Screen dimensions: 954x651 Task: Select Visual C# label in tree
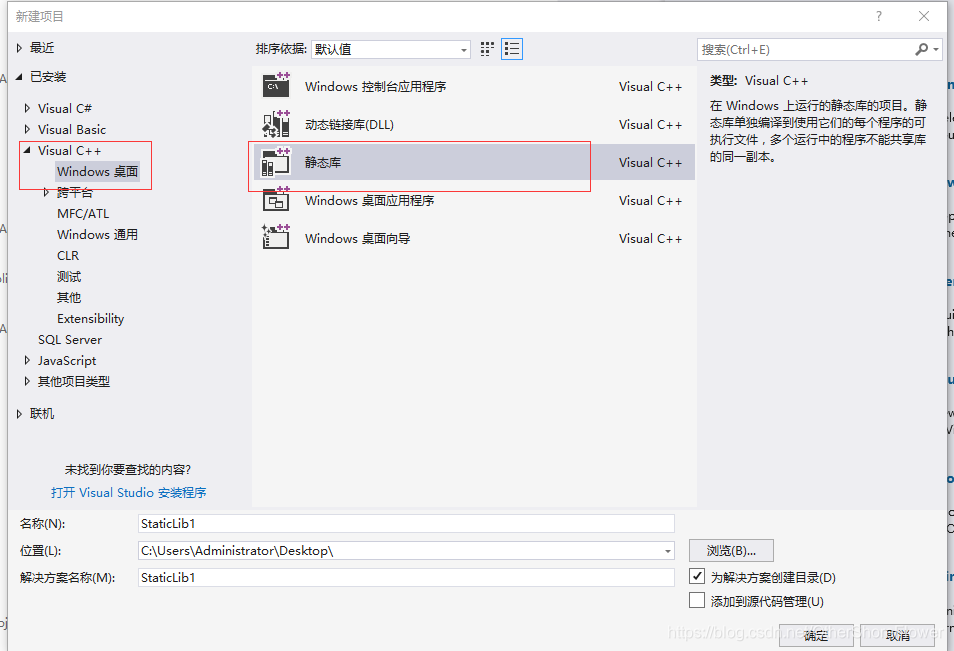click(x=64, y=108)
